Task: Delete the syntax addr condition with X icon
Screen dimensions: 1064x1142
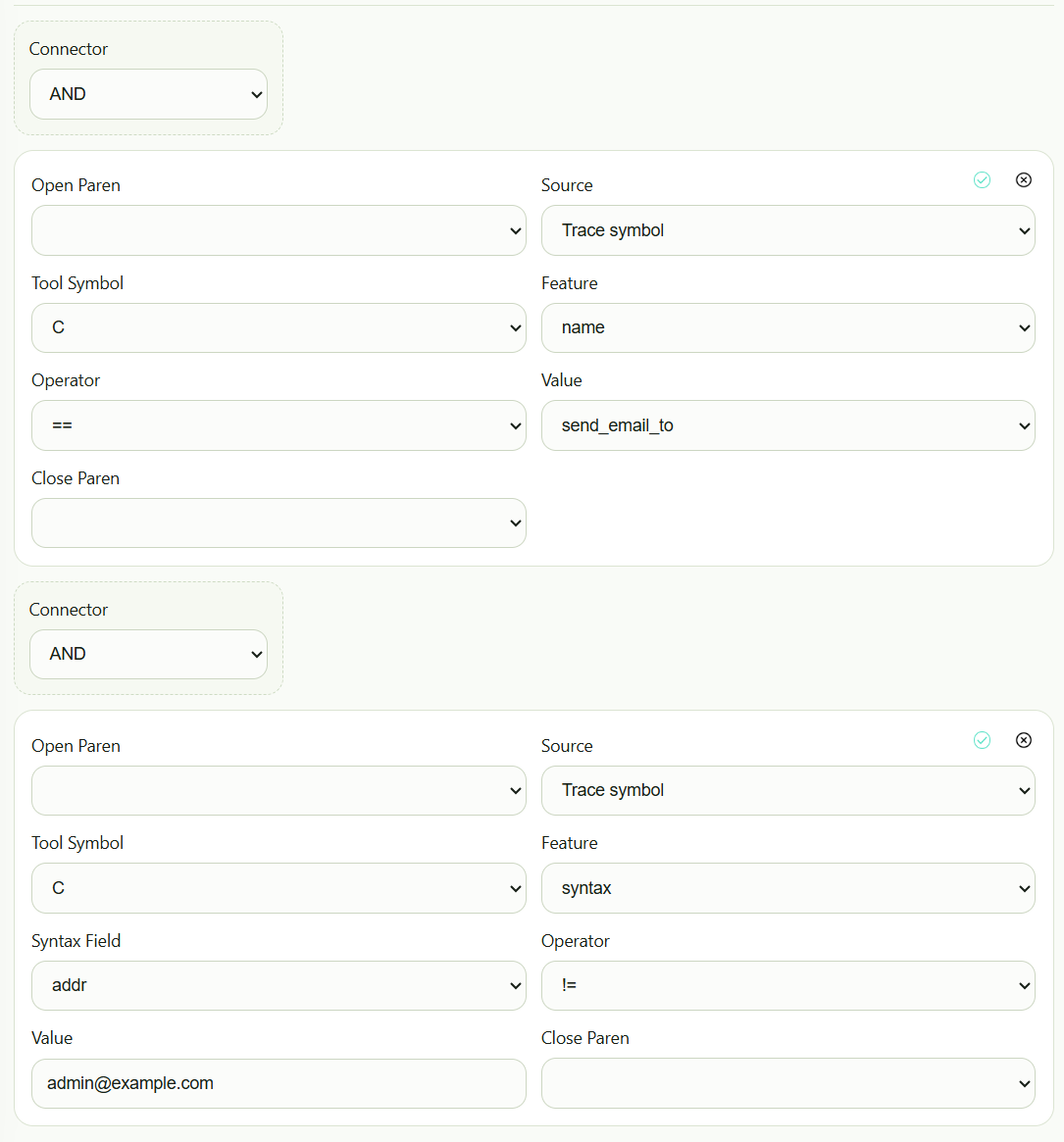Action: [x=1023, y=740]
